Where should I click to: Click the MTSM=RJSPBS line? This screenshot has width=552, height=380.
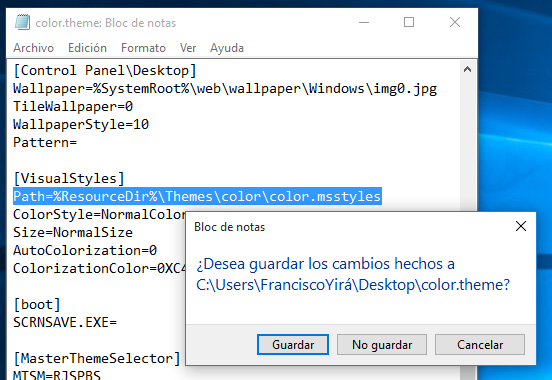(57, 375)
